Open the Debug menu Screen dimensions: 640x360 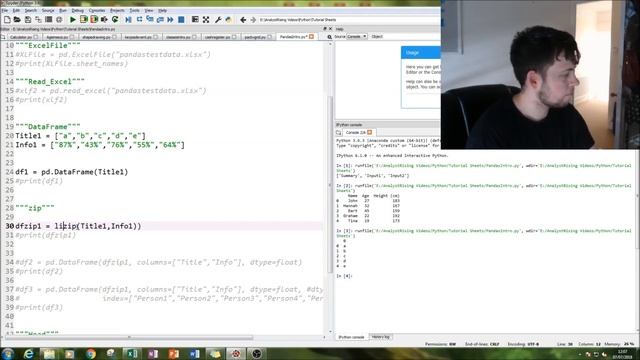coord(78,10)
